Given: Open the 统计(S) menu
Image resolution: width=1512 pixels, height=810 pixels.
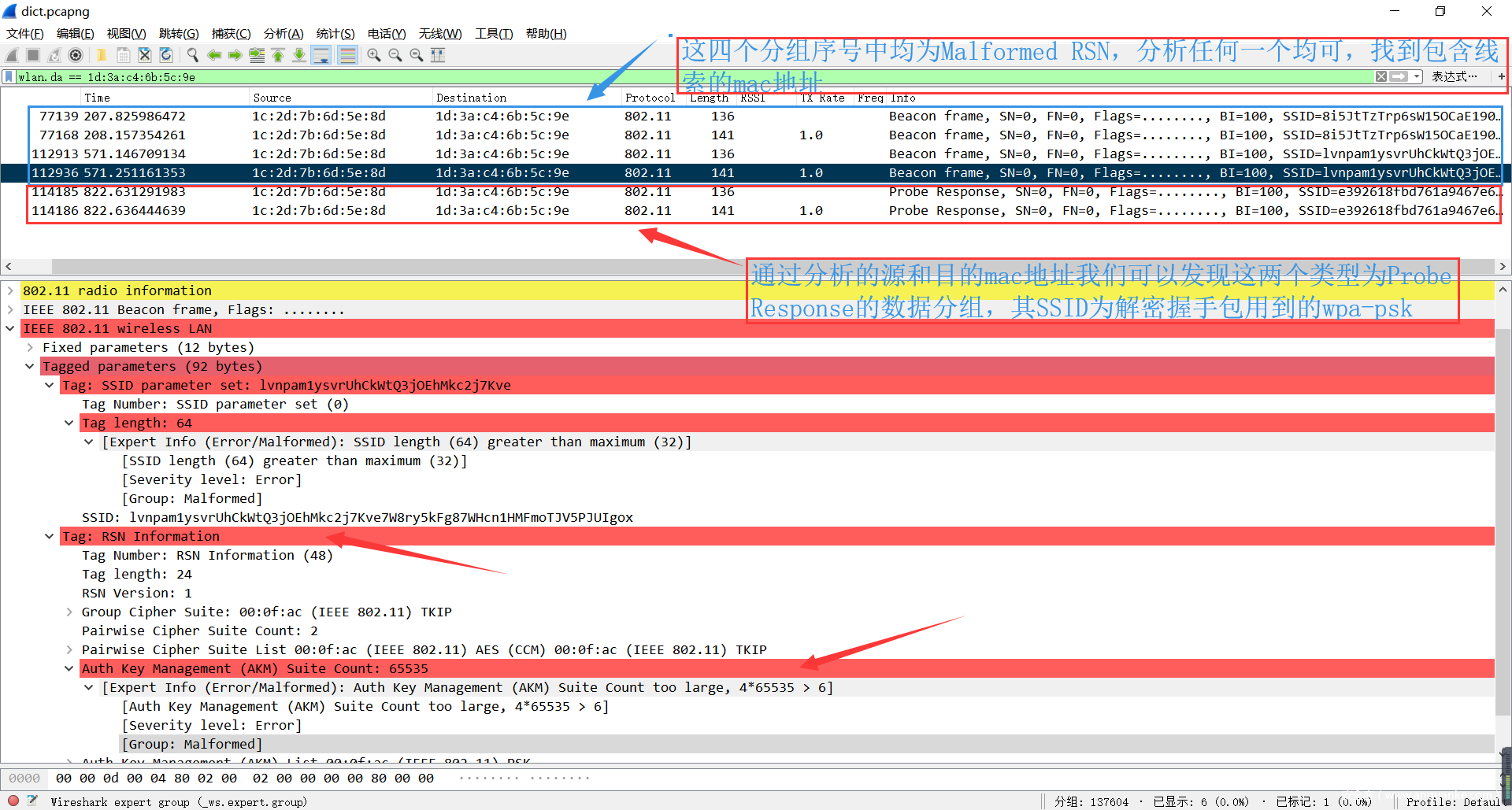Looking at the screenshot, I should [335, 33].
